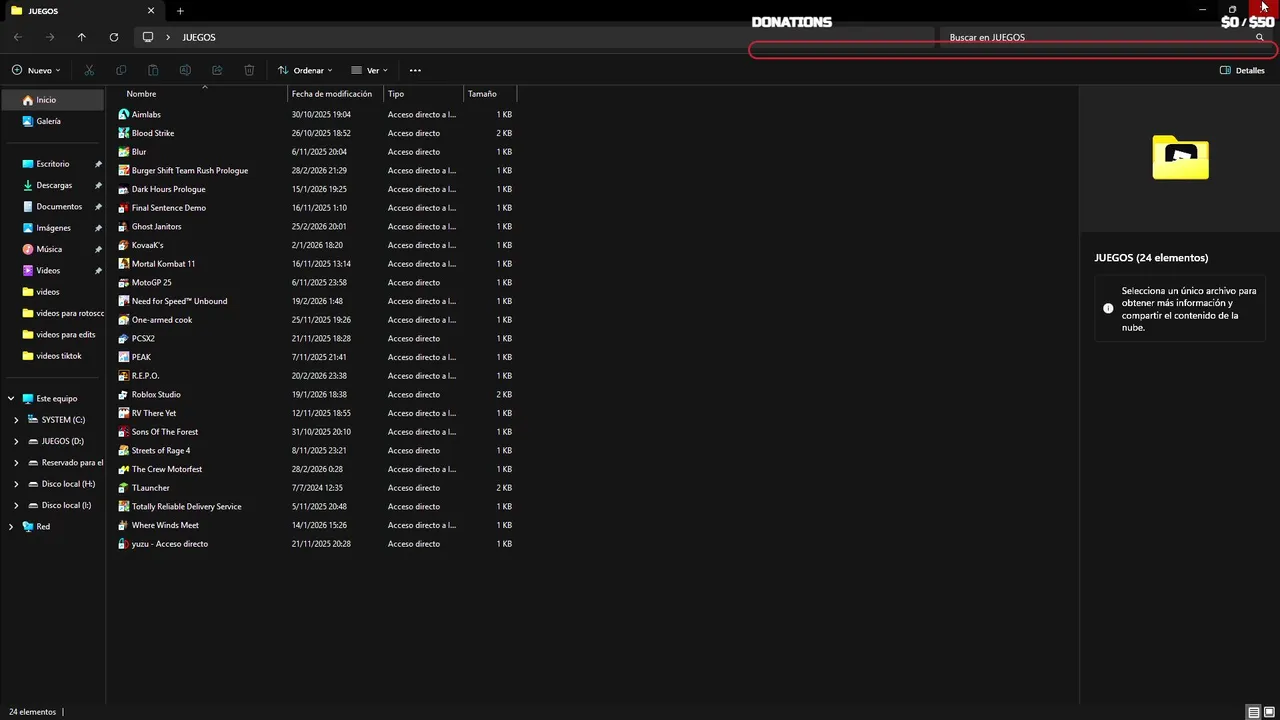The height and width of the screenshot is (720, 1280).
Task: Open Escritorio quick access folder
Action: pos(52,164)
